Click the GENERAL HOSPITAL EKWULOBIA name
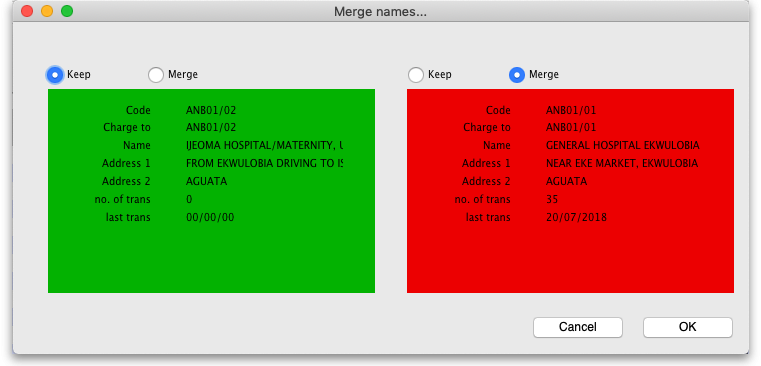Viewport: 761px width, 366px height. (623, 145)
